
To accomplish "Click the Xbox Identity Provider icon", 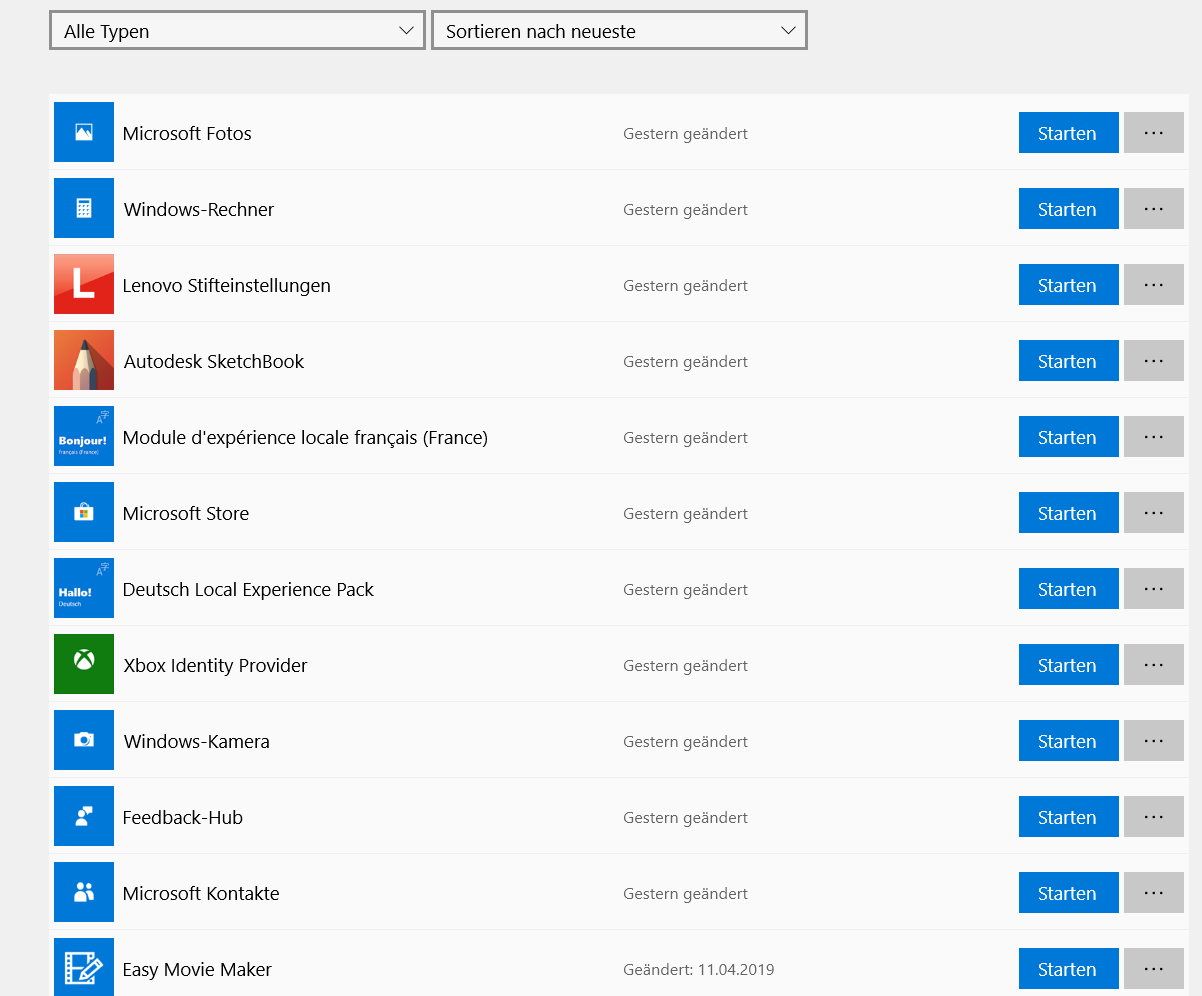I will point(84,664).
